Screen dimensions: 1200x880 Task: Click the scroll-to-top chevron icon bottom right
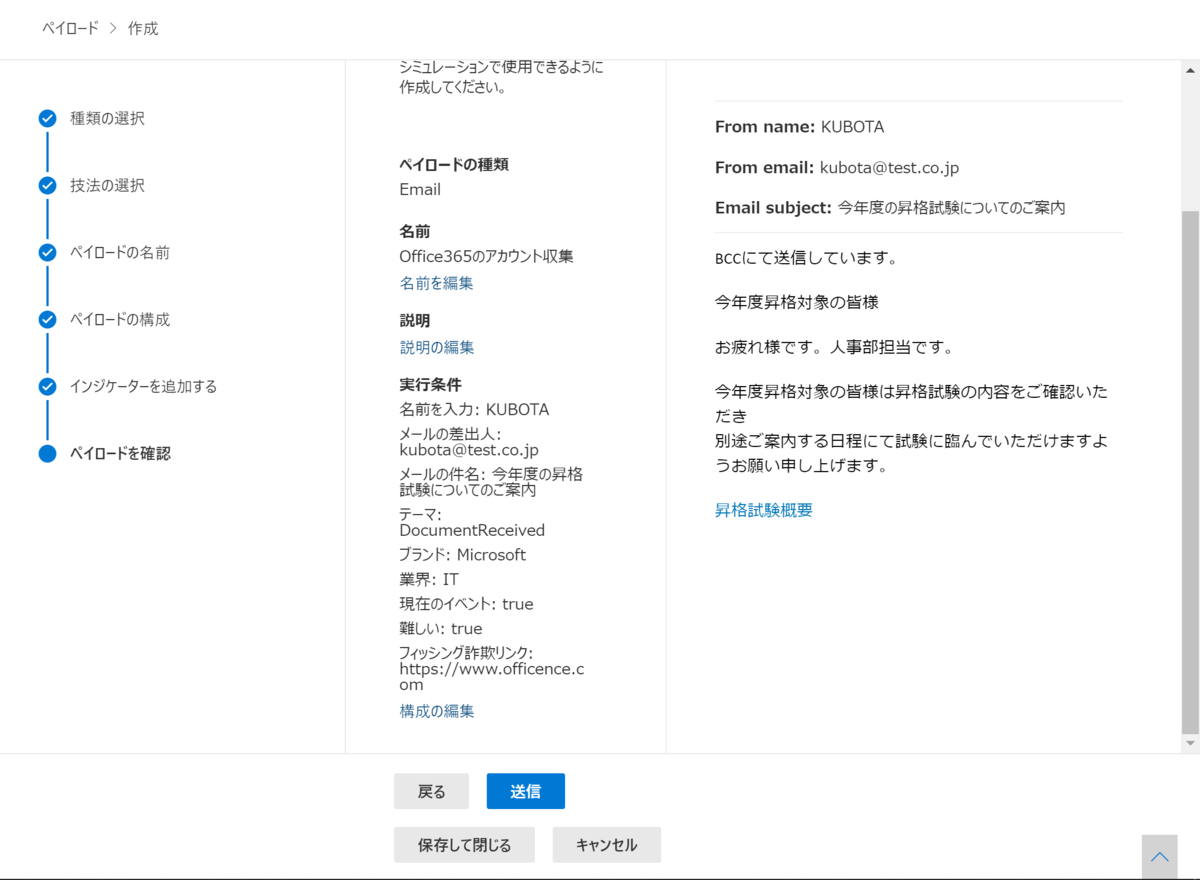(x=1159, y=855)
